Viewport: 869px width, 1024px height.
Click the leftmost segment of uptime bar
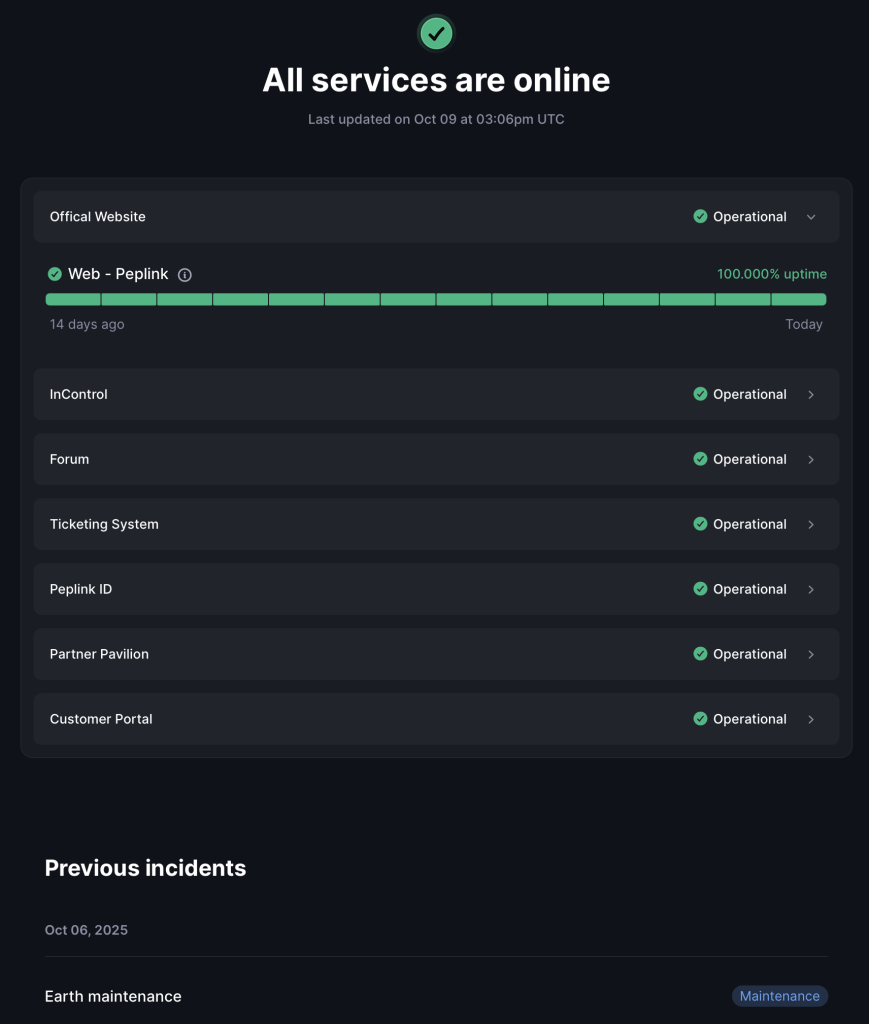pyautogui.click(x=73, y=299)
